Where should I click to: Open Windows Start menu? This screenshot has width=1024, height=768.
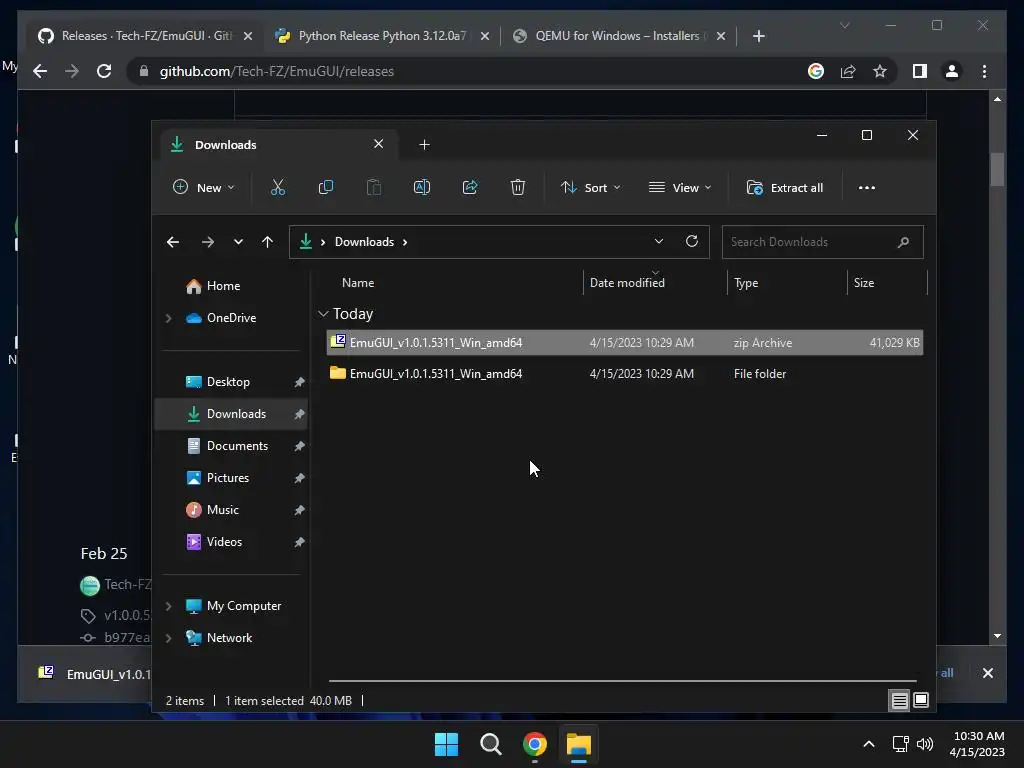click(x=447, y=744)
